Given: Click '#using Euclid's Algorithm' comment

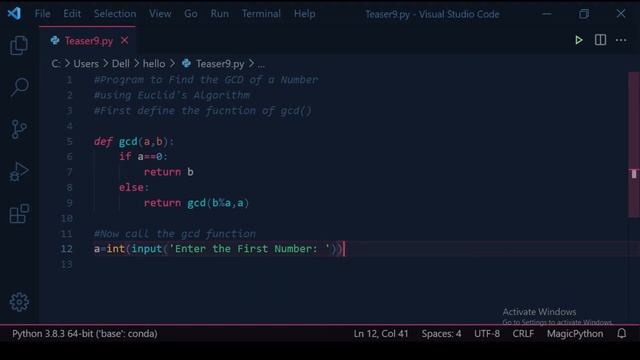Looking at the screenshot, I should point(172,95).
